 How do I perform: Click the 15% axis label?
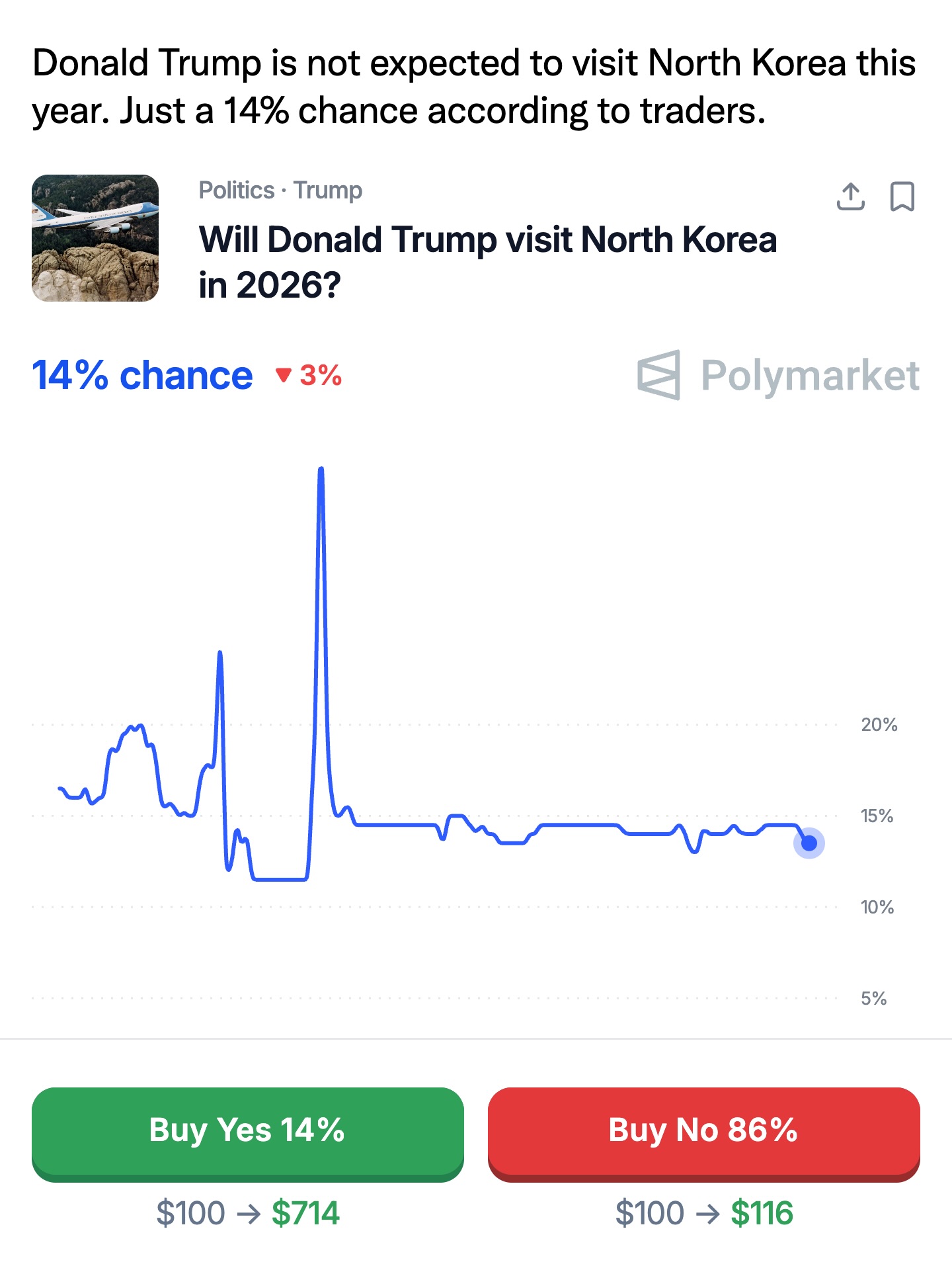[x=877, y=816]
